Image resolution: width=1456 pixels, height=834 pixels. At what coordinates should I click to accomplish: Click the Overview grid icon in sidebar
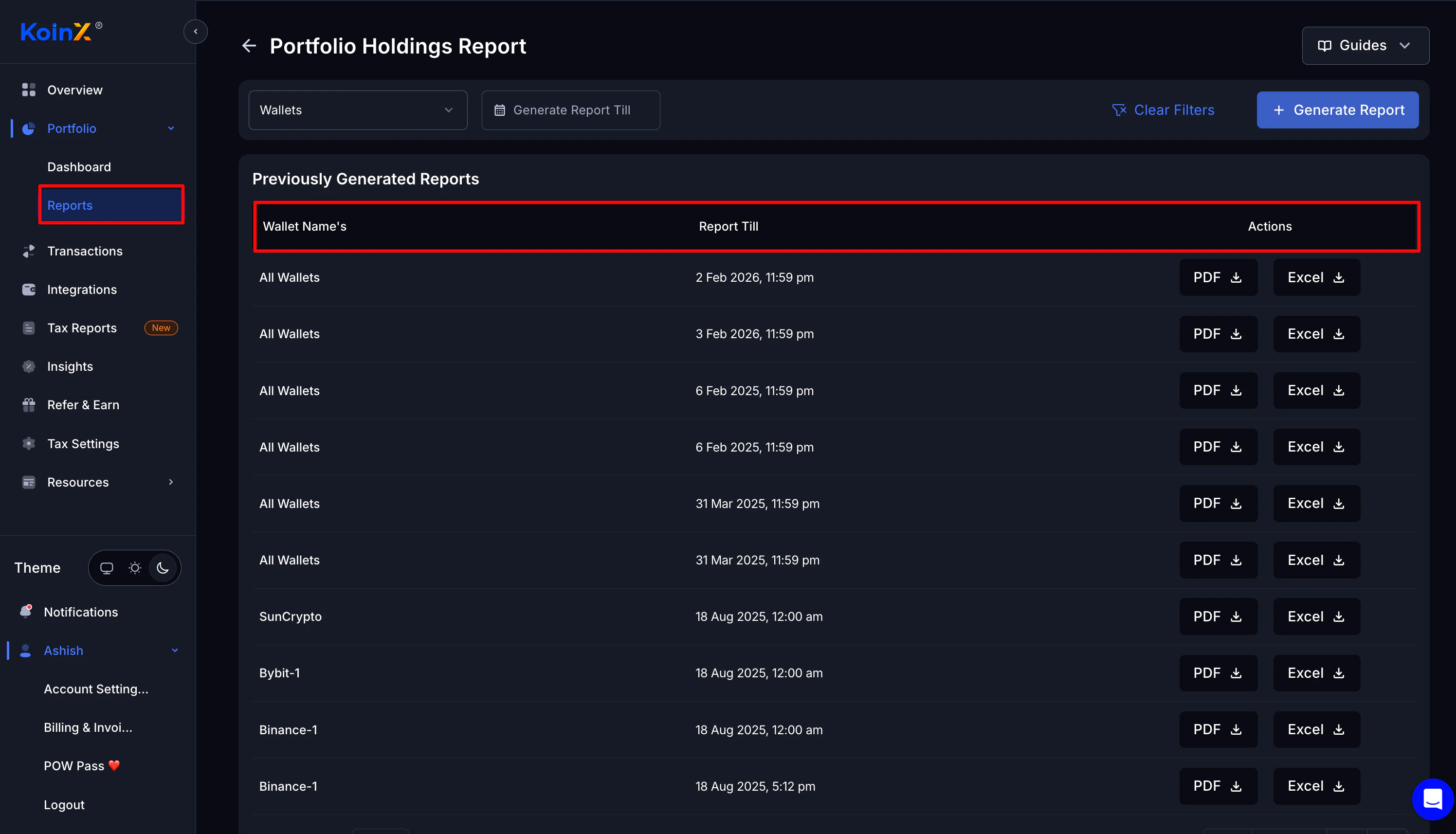29,90
